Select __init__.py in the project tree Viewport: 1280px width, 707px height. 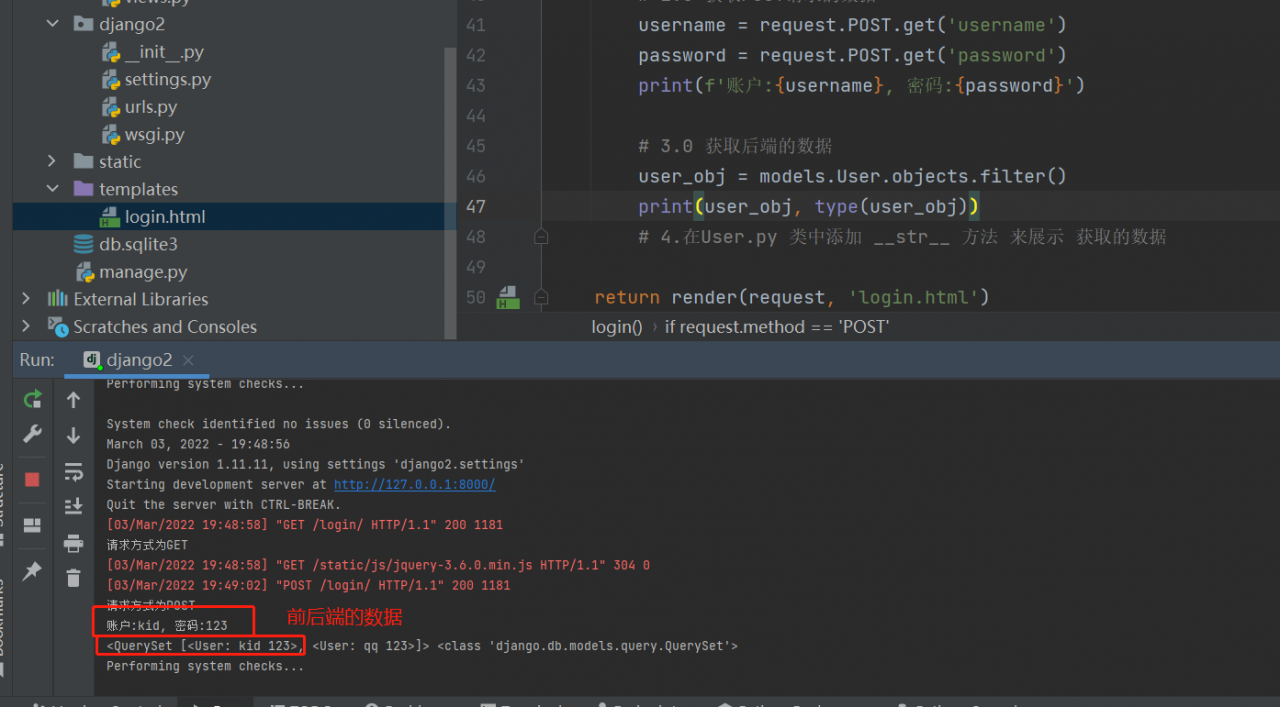[x=164, y=52]
